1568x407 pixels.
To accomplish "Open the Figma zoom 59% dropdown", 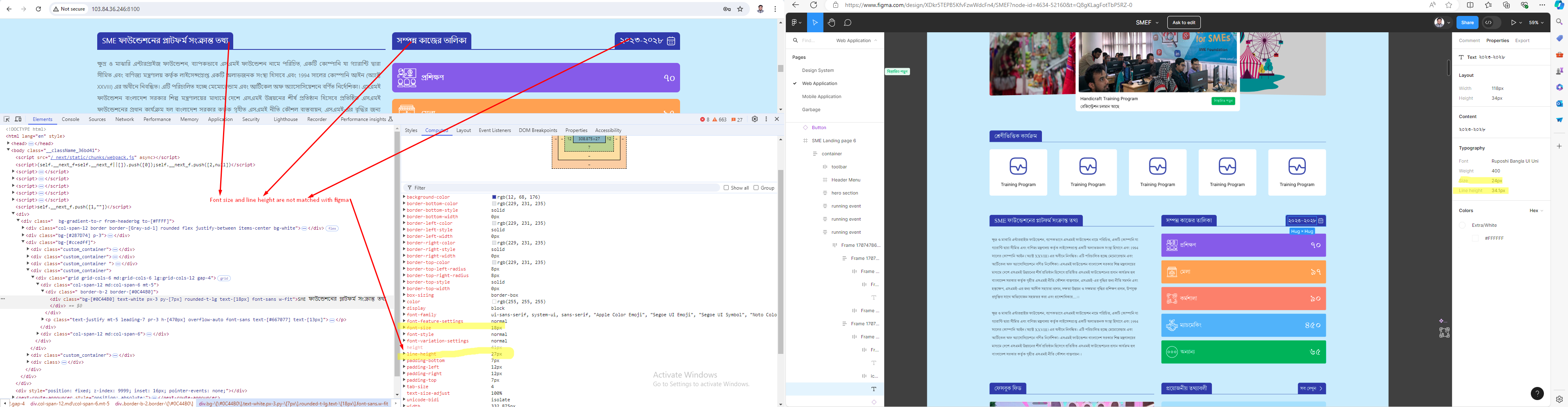I will pyautogui.click(x=1537, y=22).
